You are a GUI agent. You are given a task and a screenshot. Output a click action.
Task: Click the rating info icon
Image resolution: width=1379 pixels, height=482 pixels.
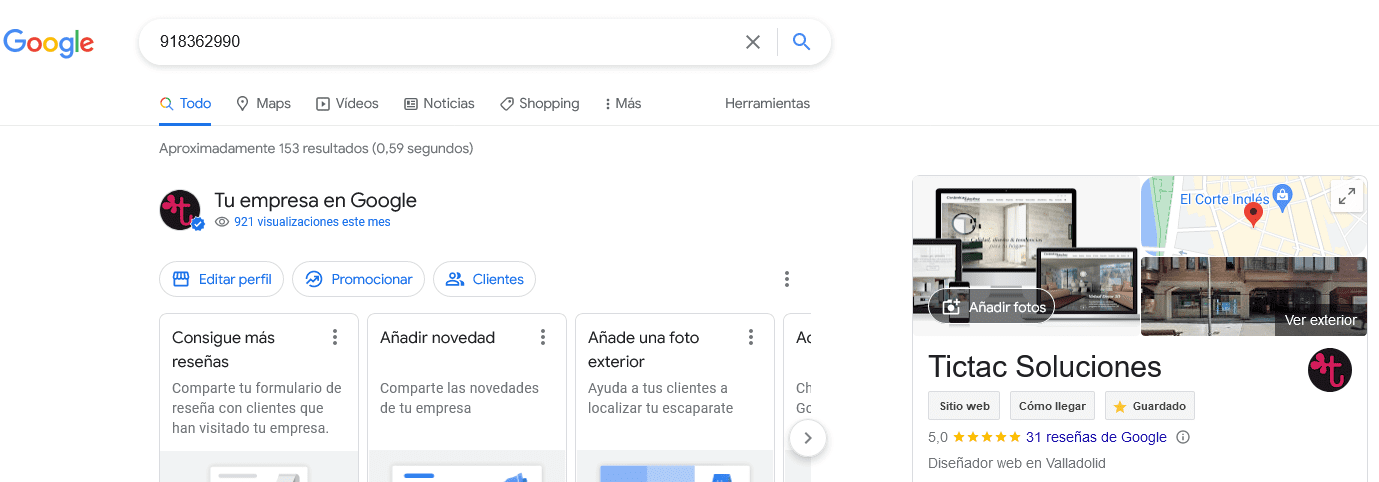coord(1183,437)
